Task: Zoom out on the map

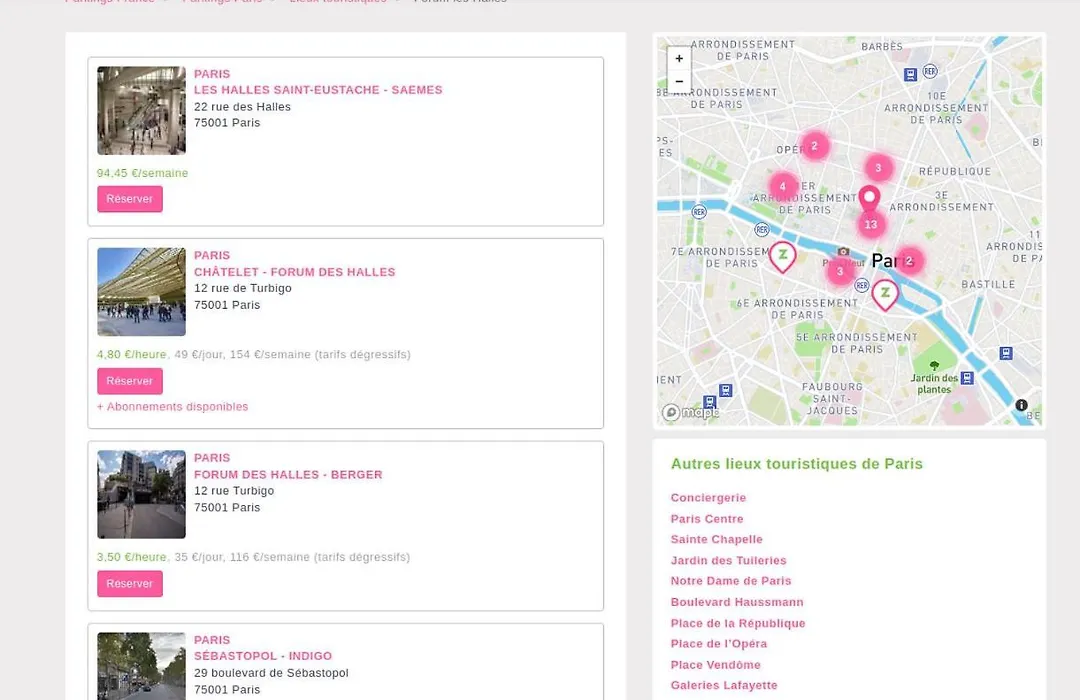Action: click(679, 81)
